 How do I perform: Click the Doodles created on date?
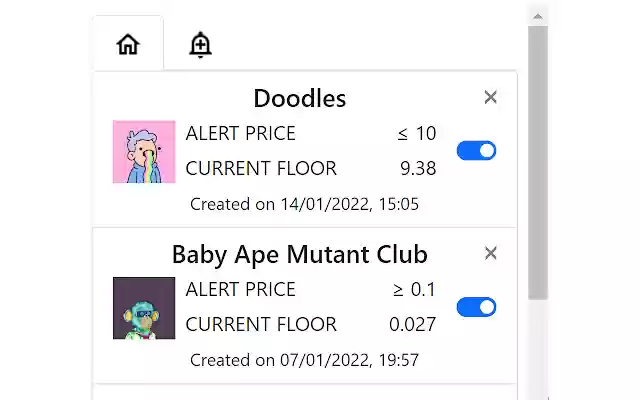(304, 204)
